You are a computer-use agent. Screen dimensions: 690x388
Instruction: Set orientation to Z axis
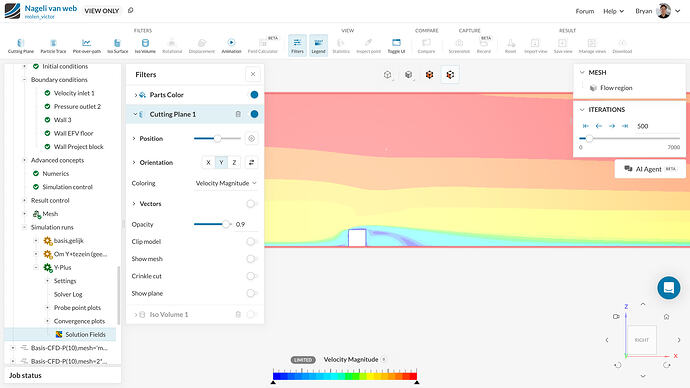point(234,162)
